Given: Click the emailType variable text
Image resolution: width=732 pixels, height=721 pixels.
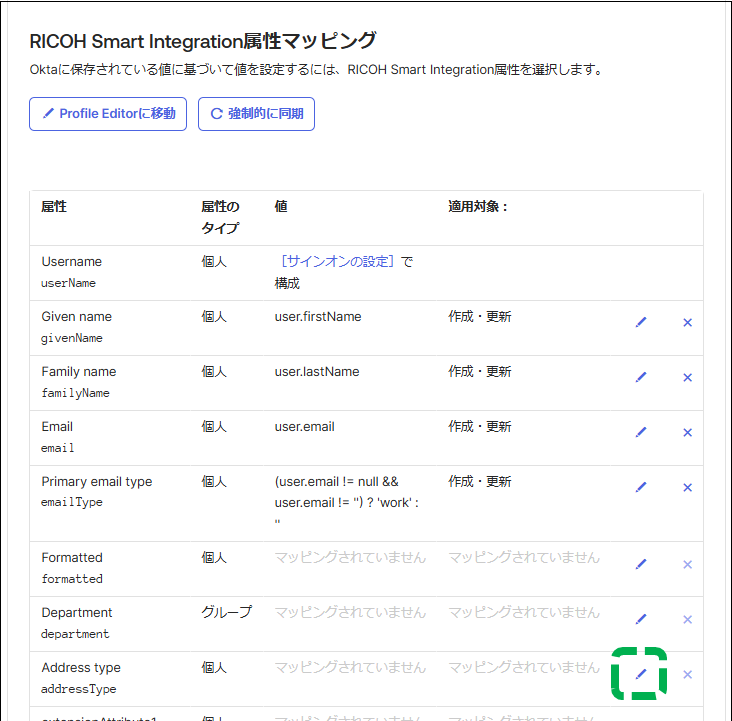Looking at the screenshot, I should [x=72, y=502].
